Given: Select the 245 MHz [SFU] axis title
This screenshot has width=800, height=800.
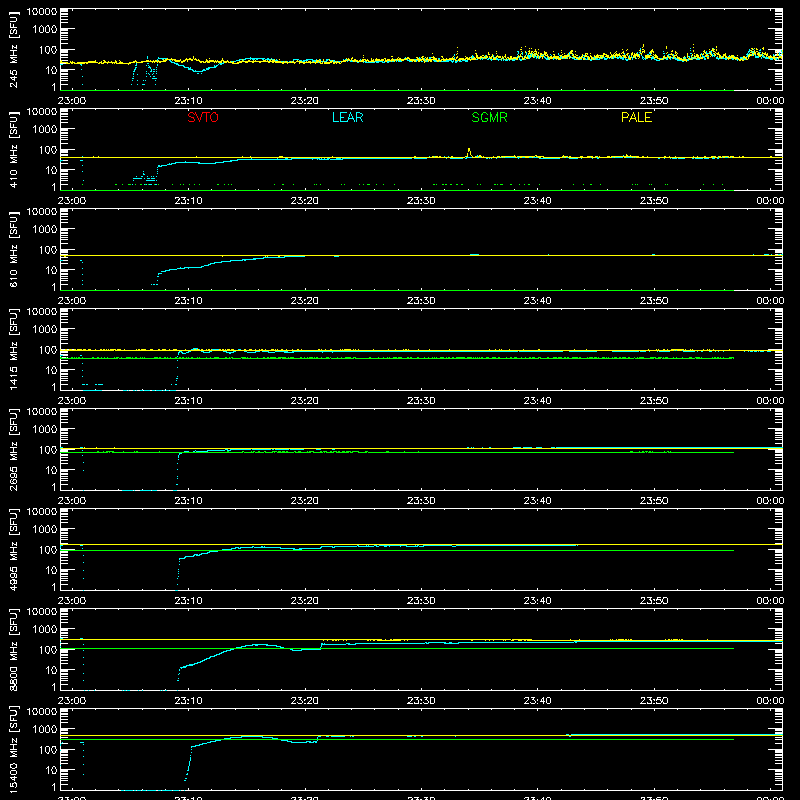Looking at the screenshot, I should pos(14,49).
